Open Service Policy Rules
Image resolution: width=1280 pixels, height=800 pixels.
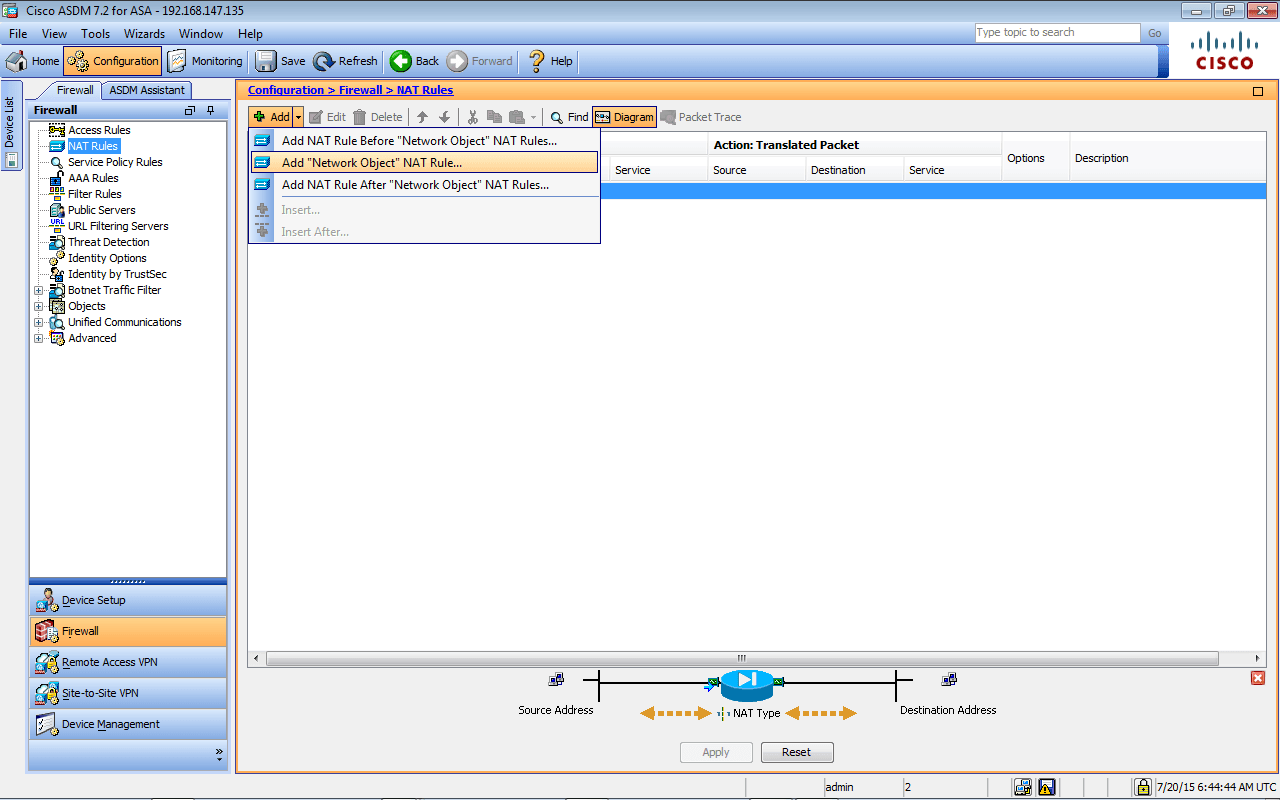(x=115, y=162)
